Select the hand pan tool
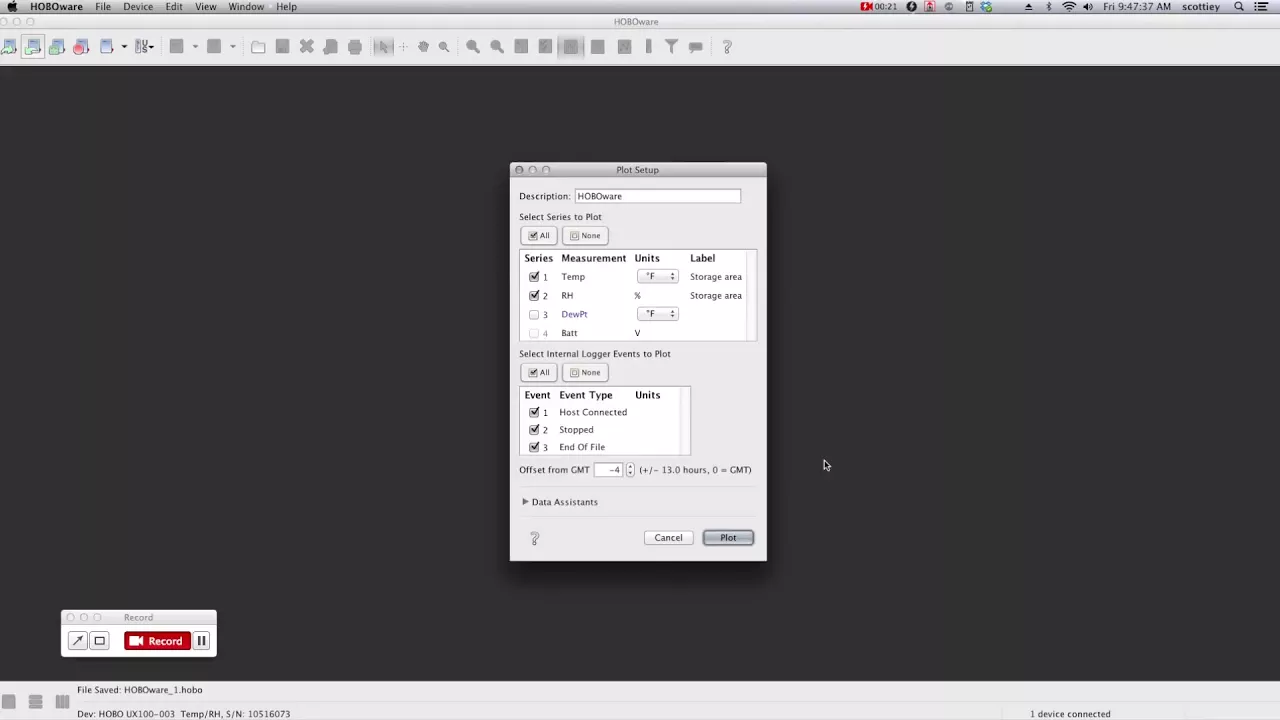This screenshot has width=1280, height=720. click(424, 46)
